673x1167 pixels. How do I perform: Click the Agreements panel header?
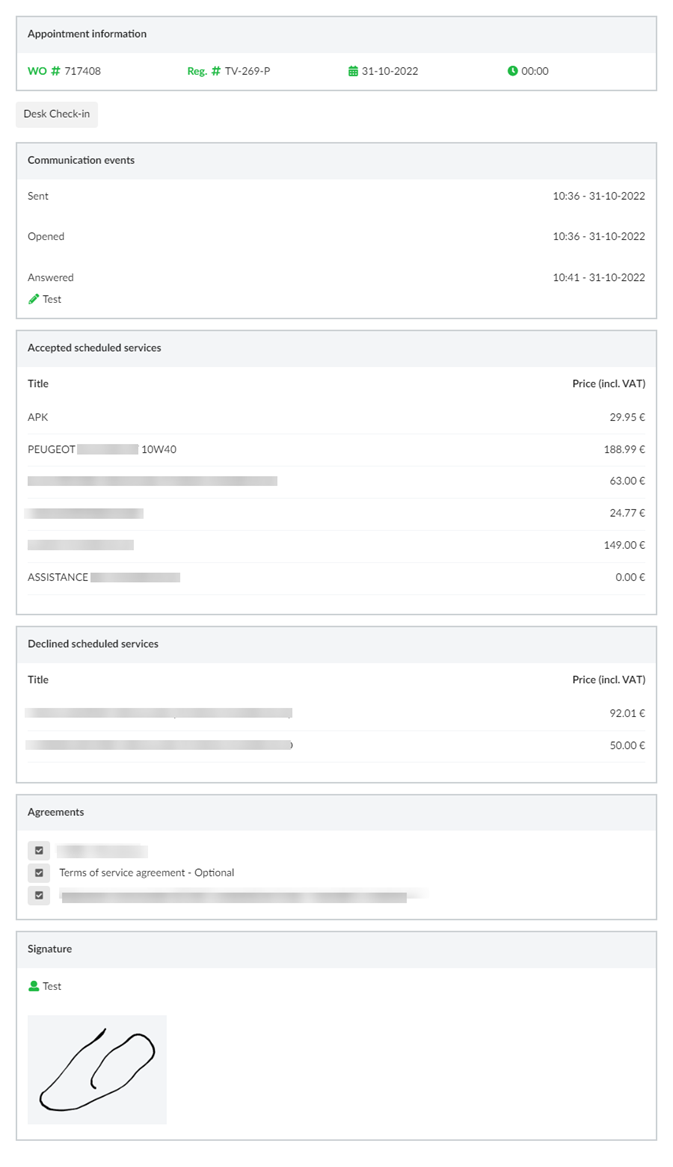56,812
